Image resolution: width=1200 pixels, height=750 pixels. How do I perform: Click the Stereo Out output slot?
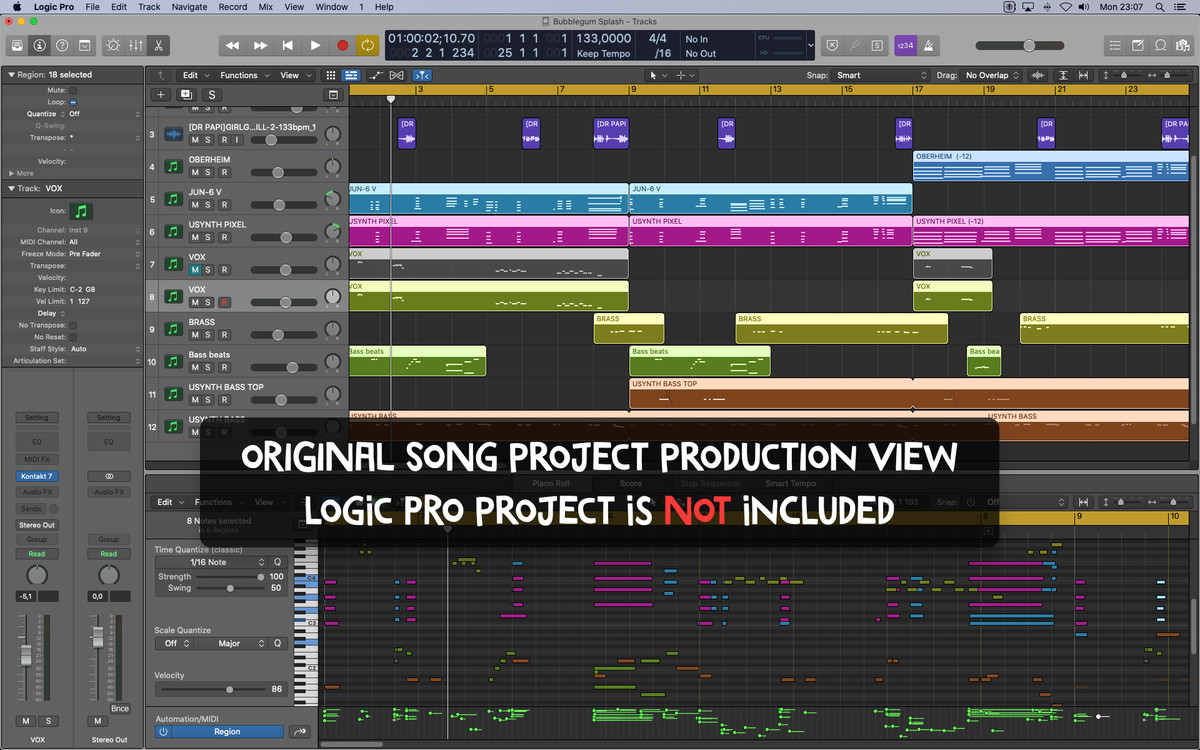pyautogui.click(x=36, y=524)
